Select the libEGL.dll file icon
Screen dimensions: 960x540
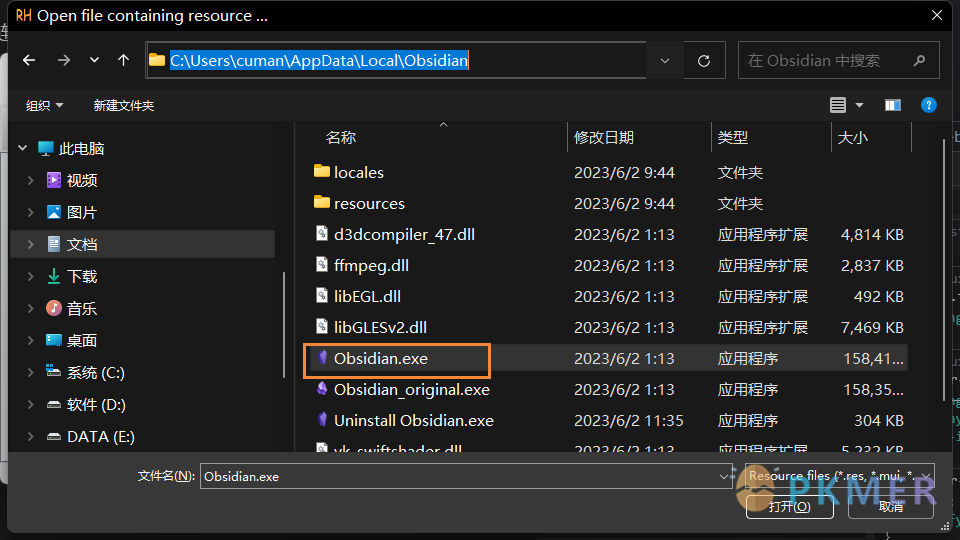tap(322, 295)
